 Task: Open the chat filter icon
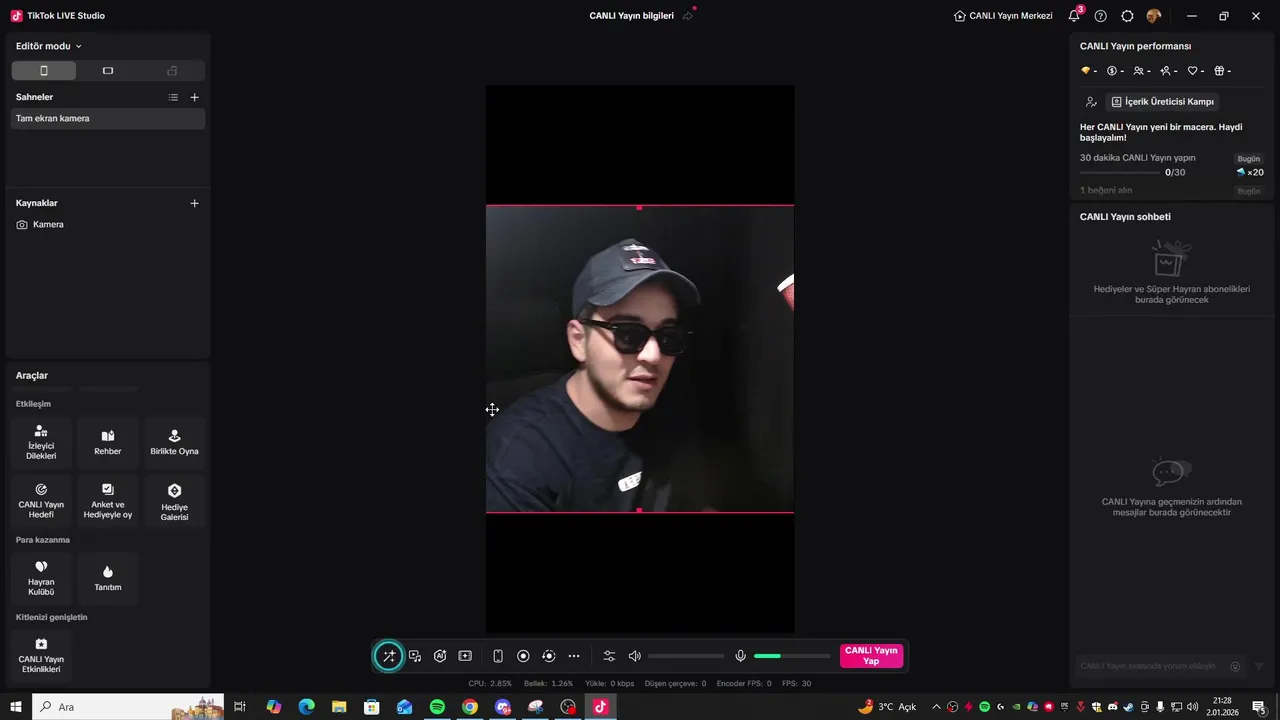pos(1259,666)
